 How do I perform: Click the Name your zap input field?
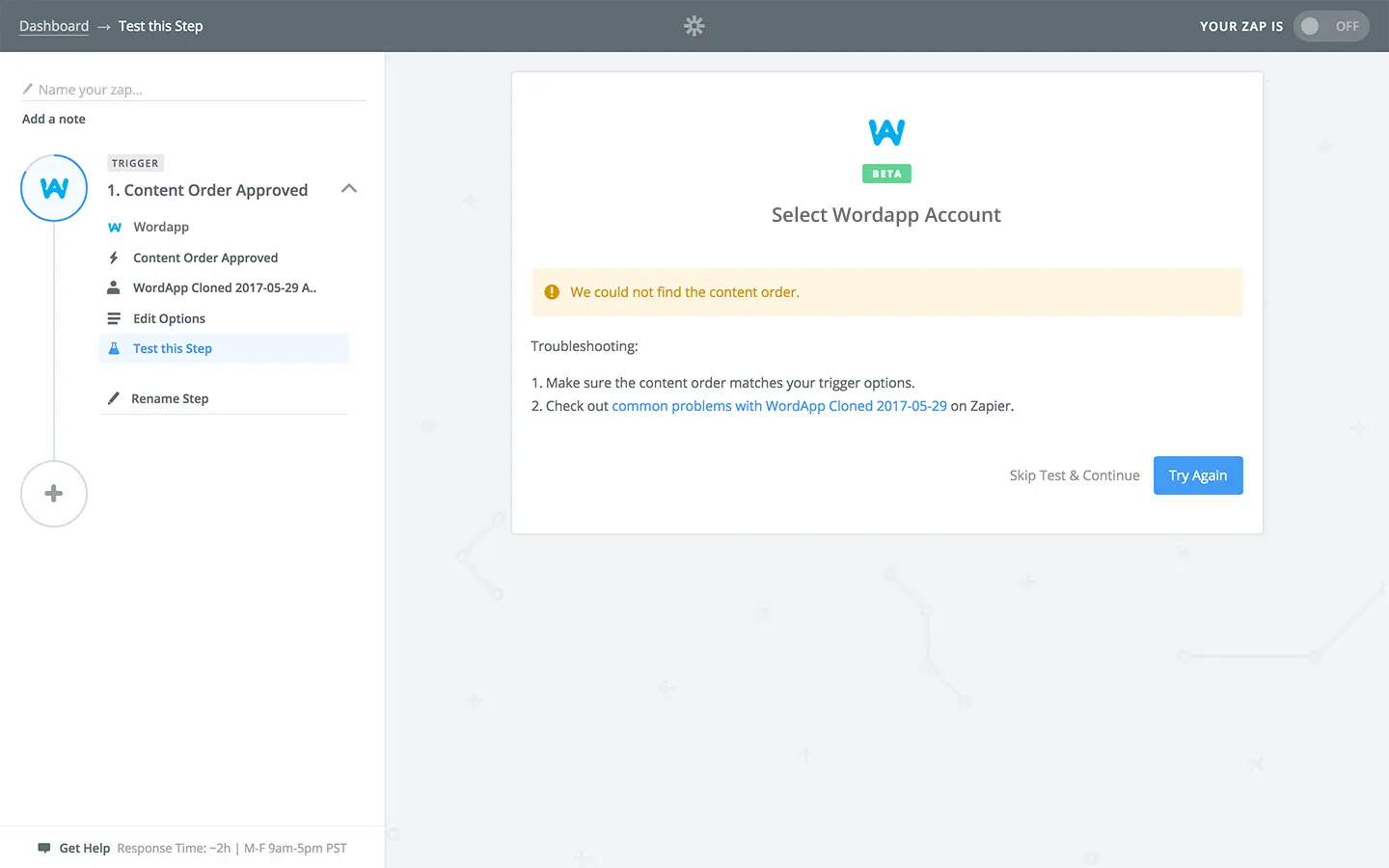193,90
